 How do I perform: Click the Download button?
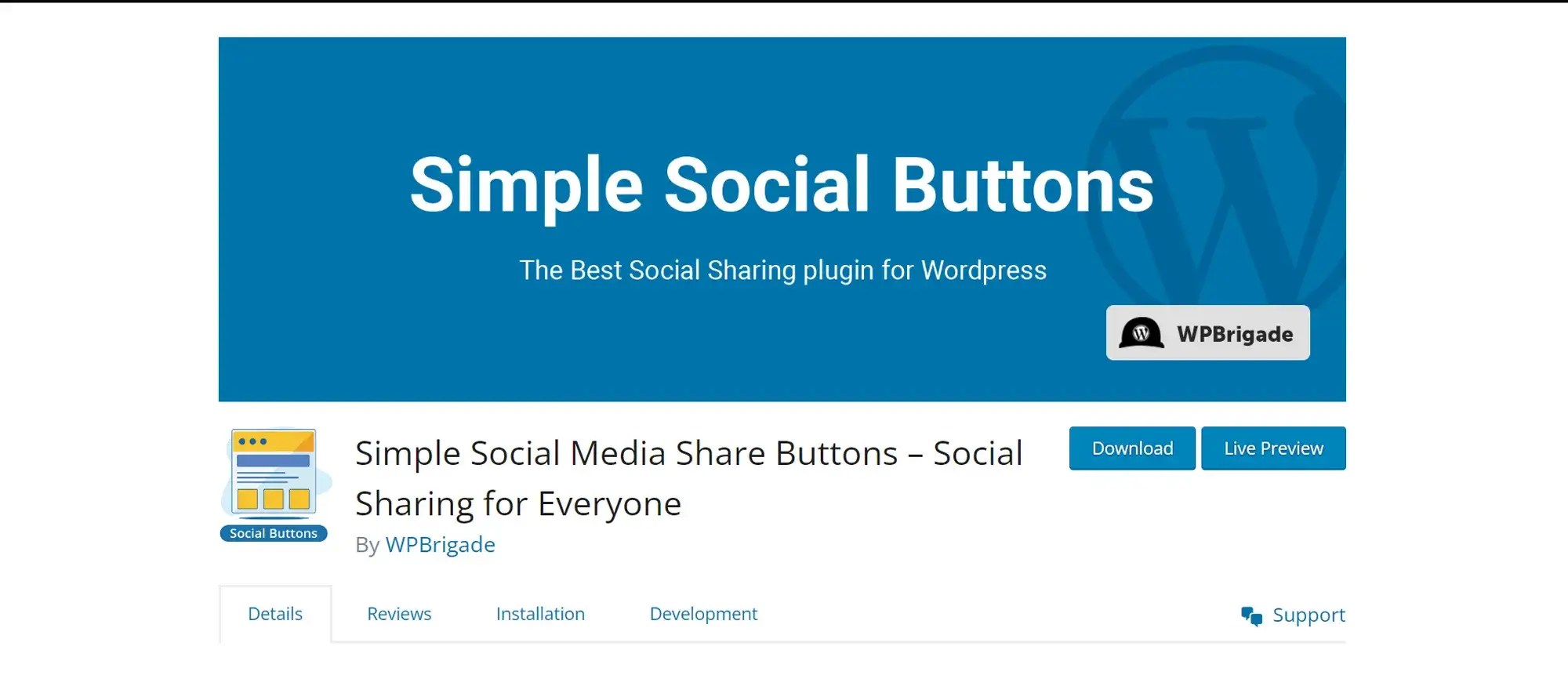pyautogui.click(x=1132, y=448)
